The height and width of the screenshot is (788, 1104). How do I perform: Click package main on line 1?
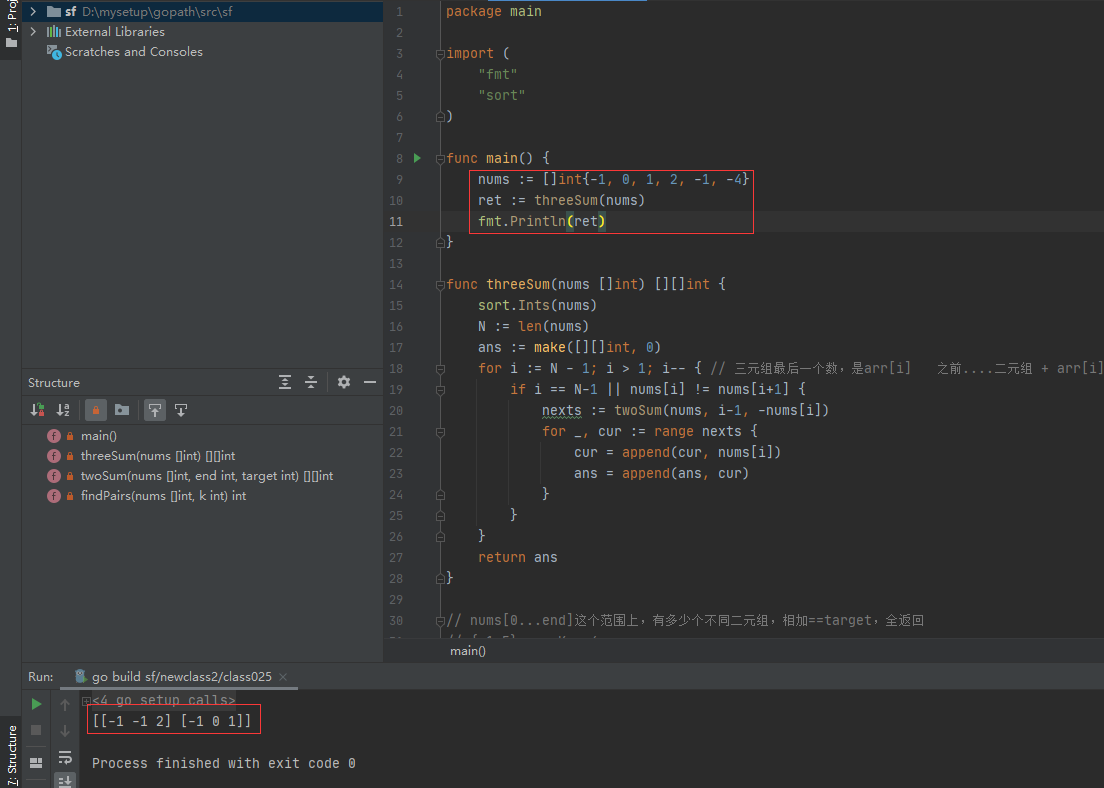tap(494, 11)
